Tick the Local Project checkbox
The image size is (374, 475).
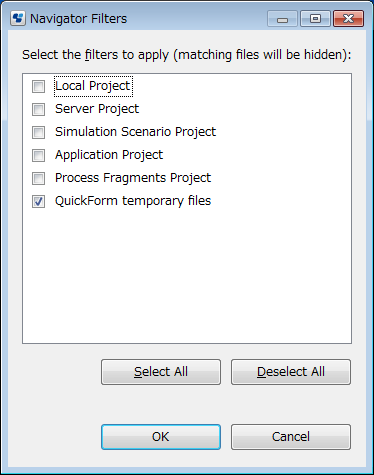(x=38, y=86)
